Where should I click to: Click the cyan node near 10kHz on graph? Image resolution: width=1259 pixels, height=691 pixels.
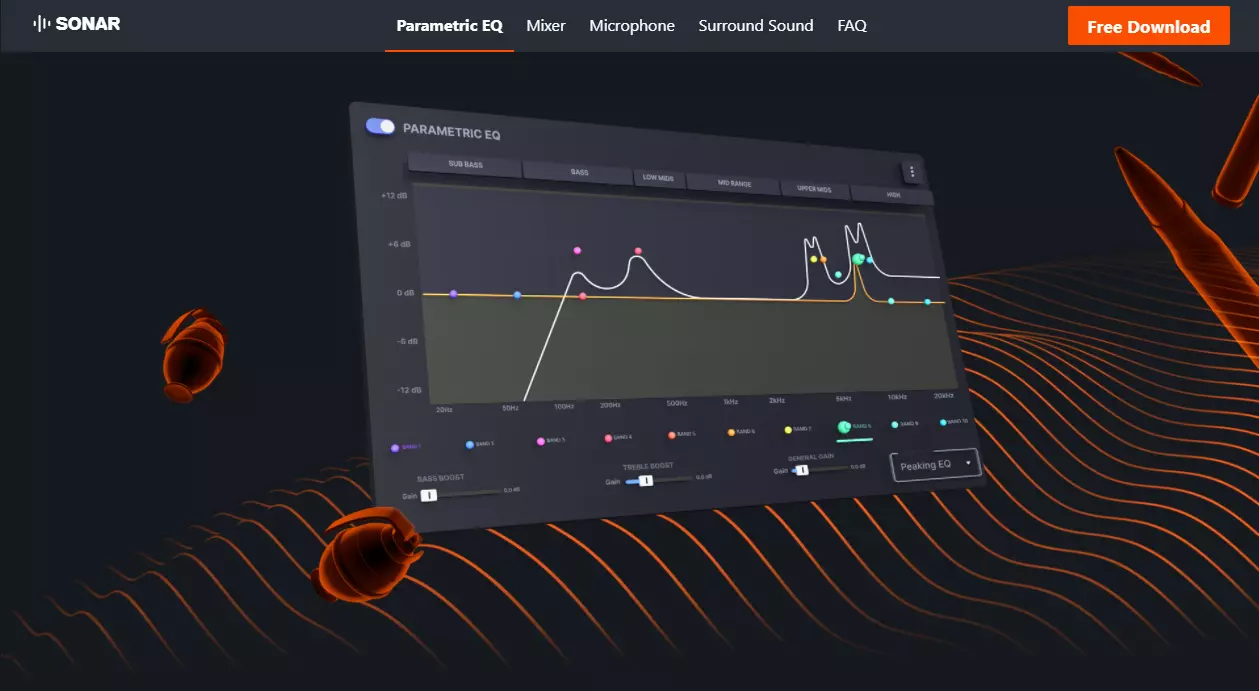[x=891, y=301]
